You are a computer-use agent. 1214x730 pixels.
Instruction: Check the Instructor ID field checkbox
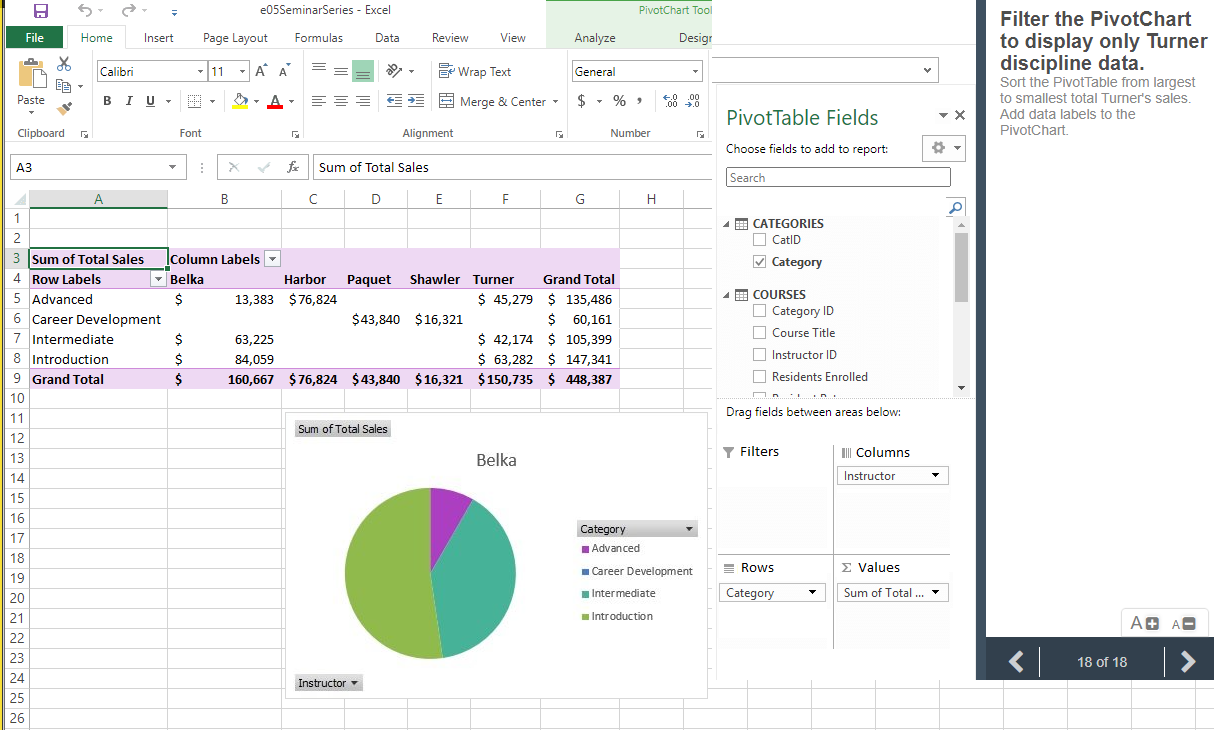point(759,354)
